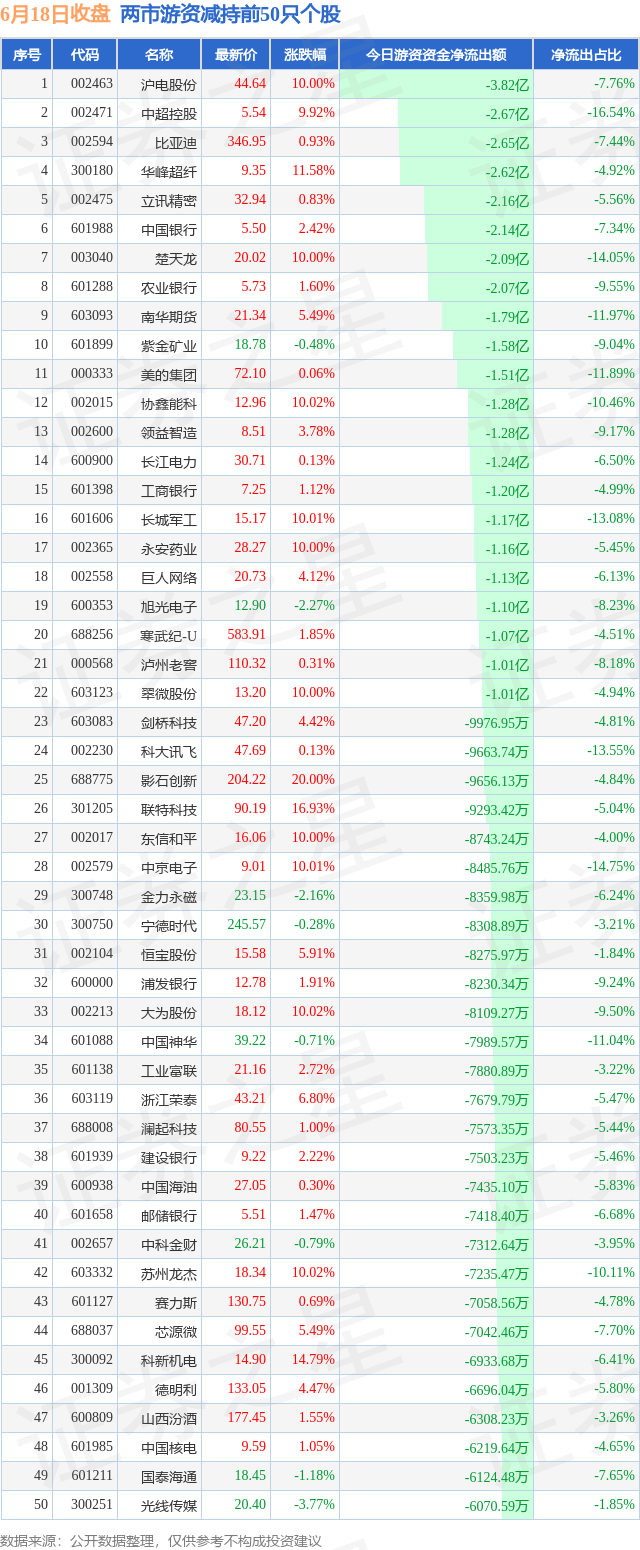Image resolution: width=640 pixels, height=1550 pixels.
Task: Click the title 两市游资减持前50只个股
Action: (230, 14)
